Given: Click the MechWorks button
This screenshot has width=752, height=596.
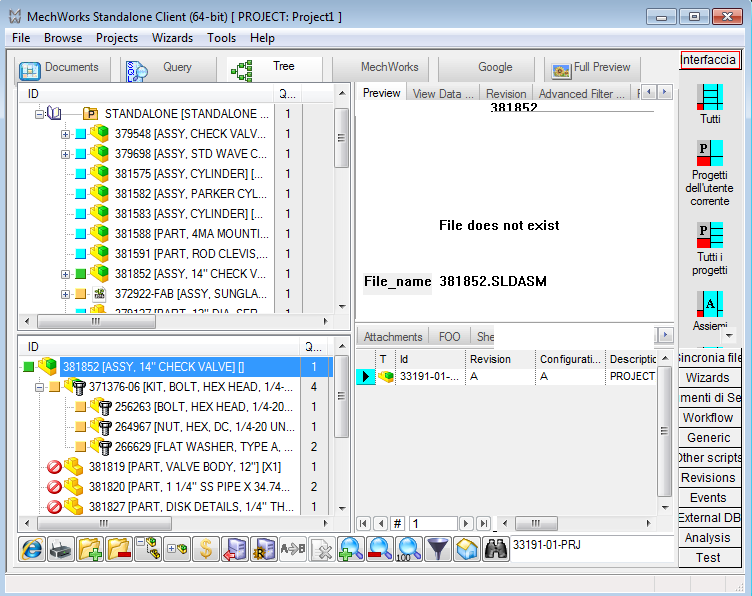Looking at the screenshot, I should tap(380, 68).
